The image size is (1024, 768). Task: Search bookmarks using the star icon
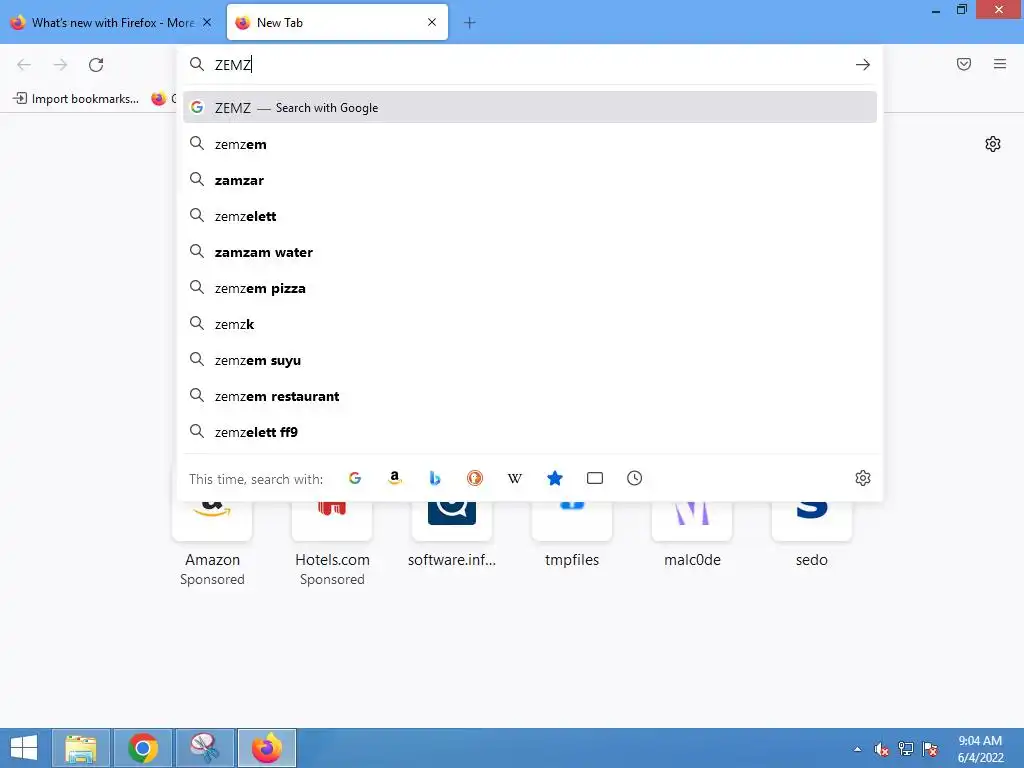pos(554,478)
